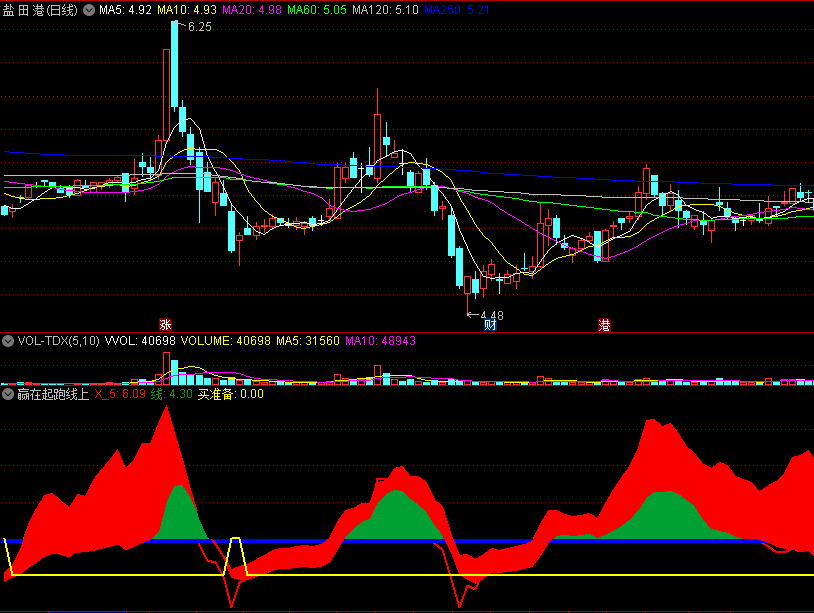Click the MA60: 5.05 label

(317, 10)
